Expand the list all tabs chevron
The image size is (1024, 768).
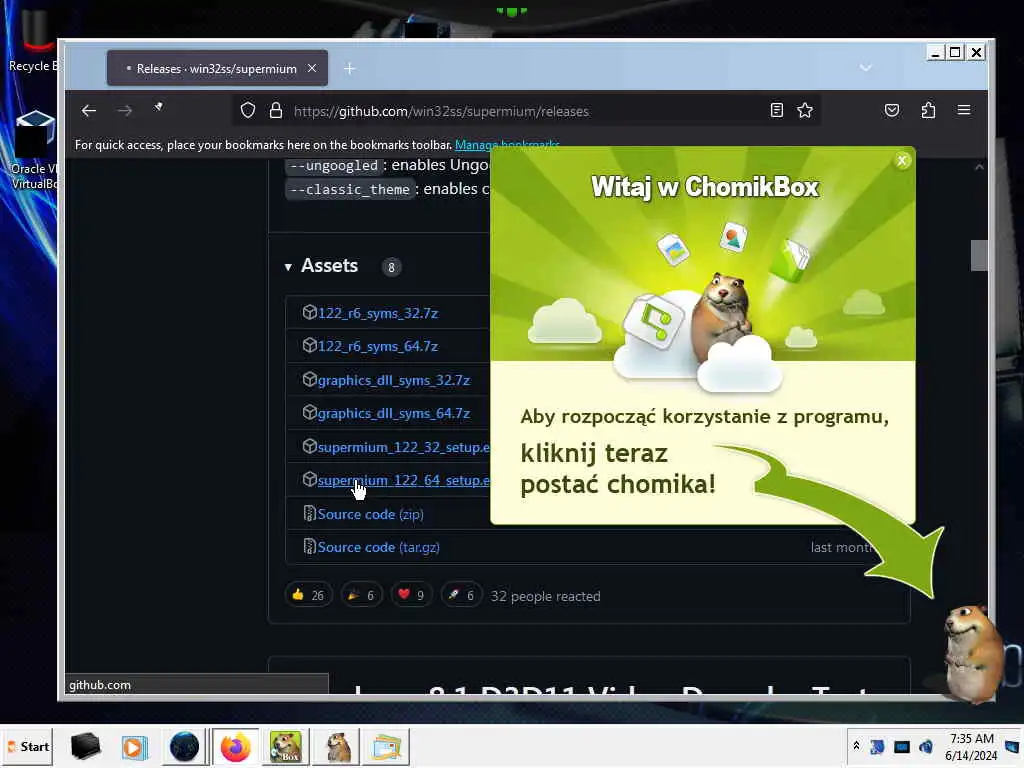point(865,68)
